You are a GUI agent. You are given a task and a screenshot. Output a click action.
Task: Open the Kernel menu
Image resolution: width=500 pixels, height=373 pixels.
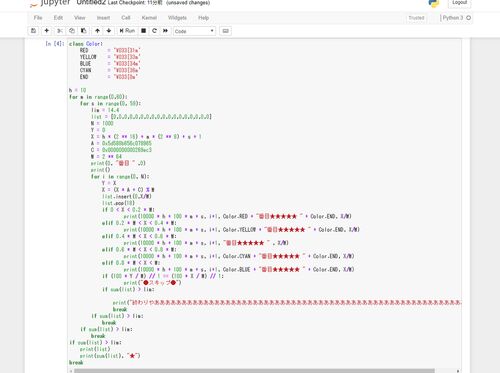[149, 18]
